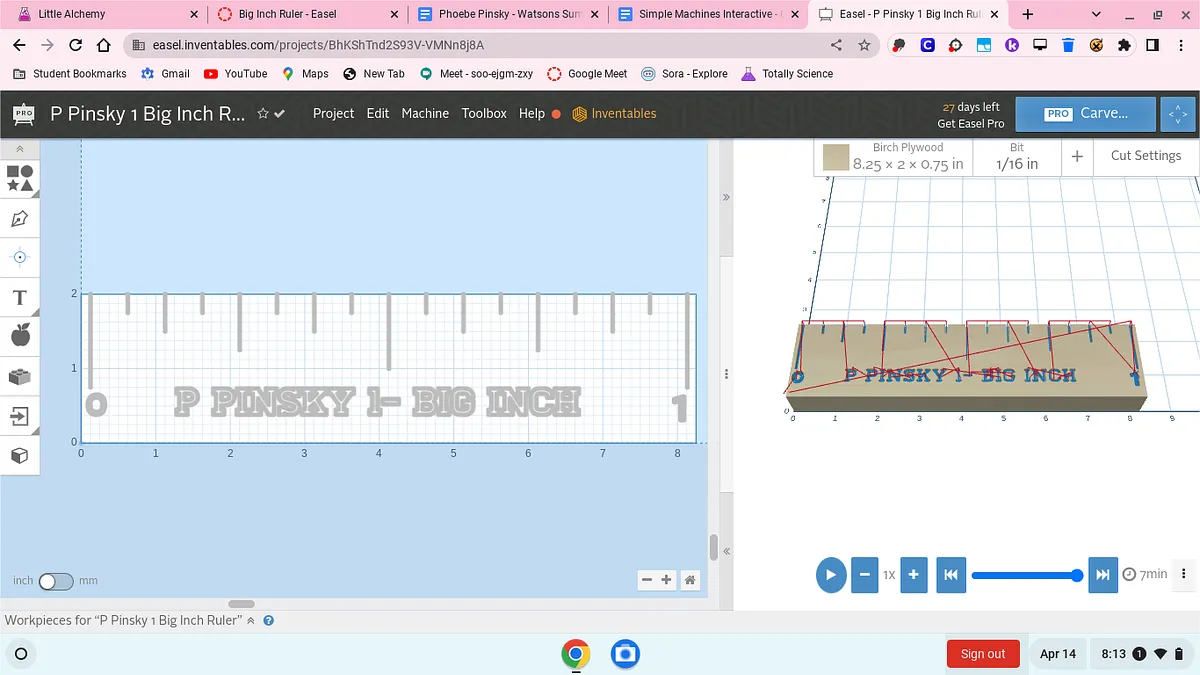Open the Machine menu
Screen dimensions: 1200x675
coord(425,114)
